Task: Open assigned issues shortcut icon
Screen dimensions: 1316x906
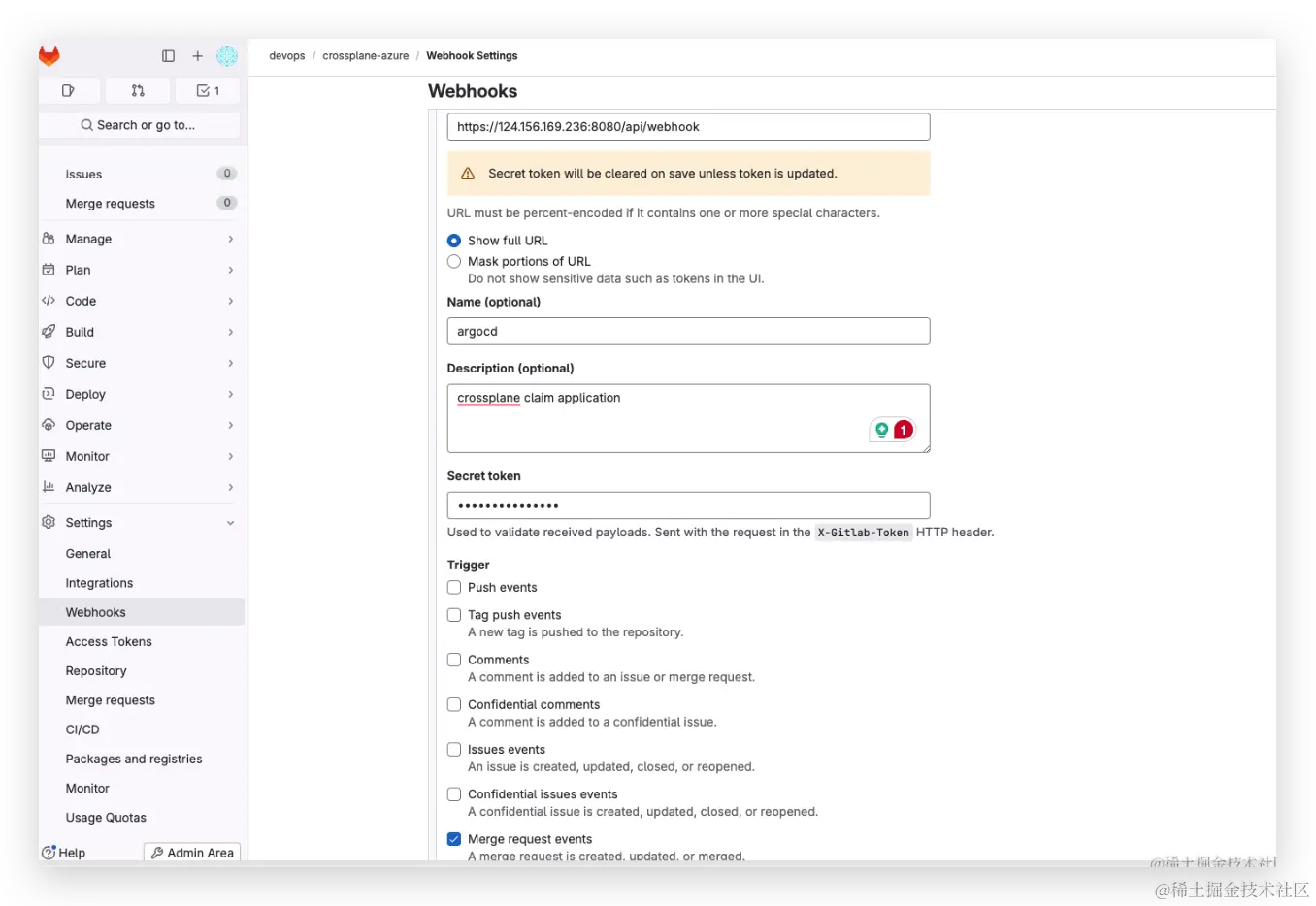Action: click(69, 91)
